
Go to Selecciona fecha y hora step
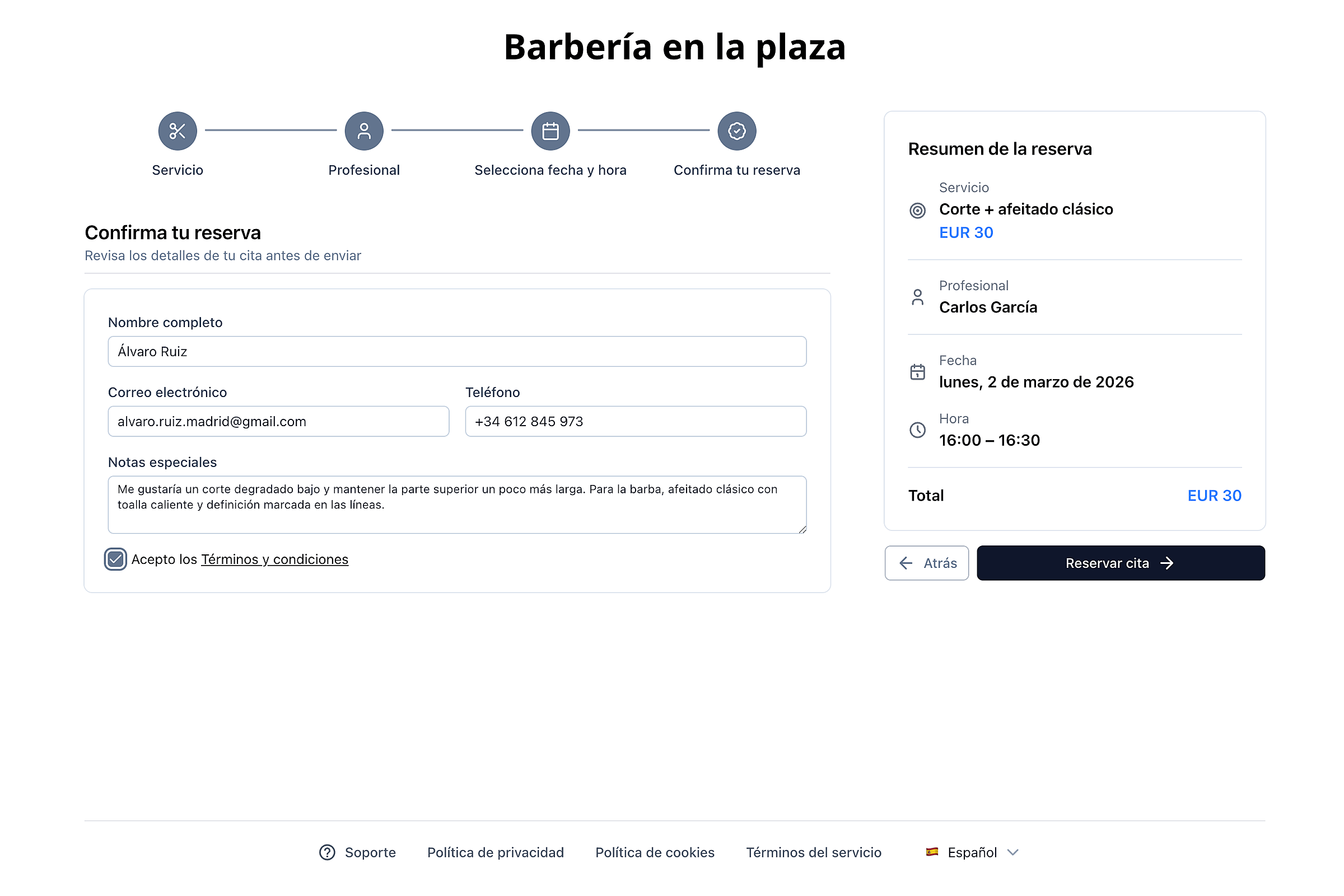[x=550, y=170]
